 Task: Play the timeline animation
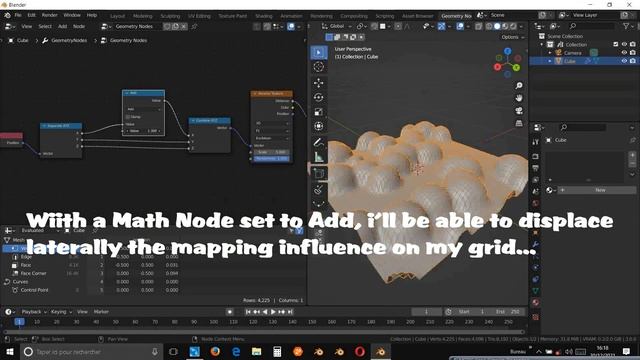pos(273,312)
